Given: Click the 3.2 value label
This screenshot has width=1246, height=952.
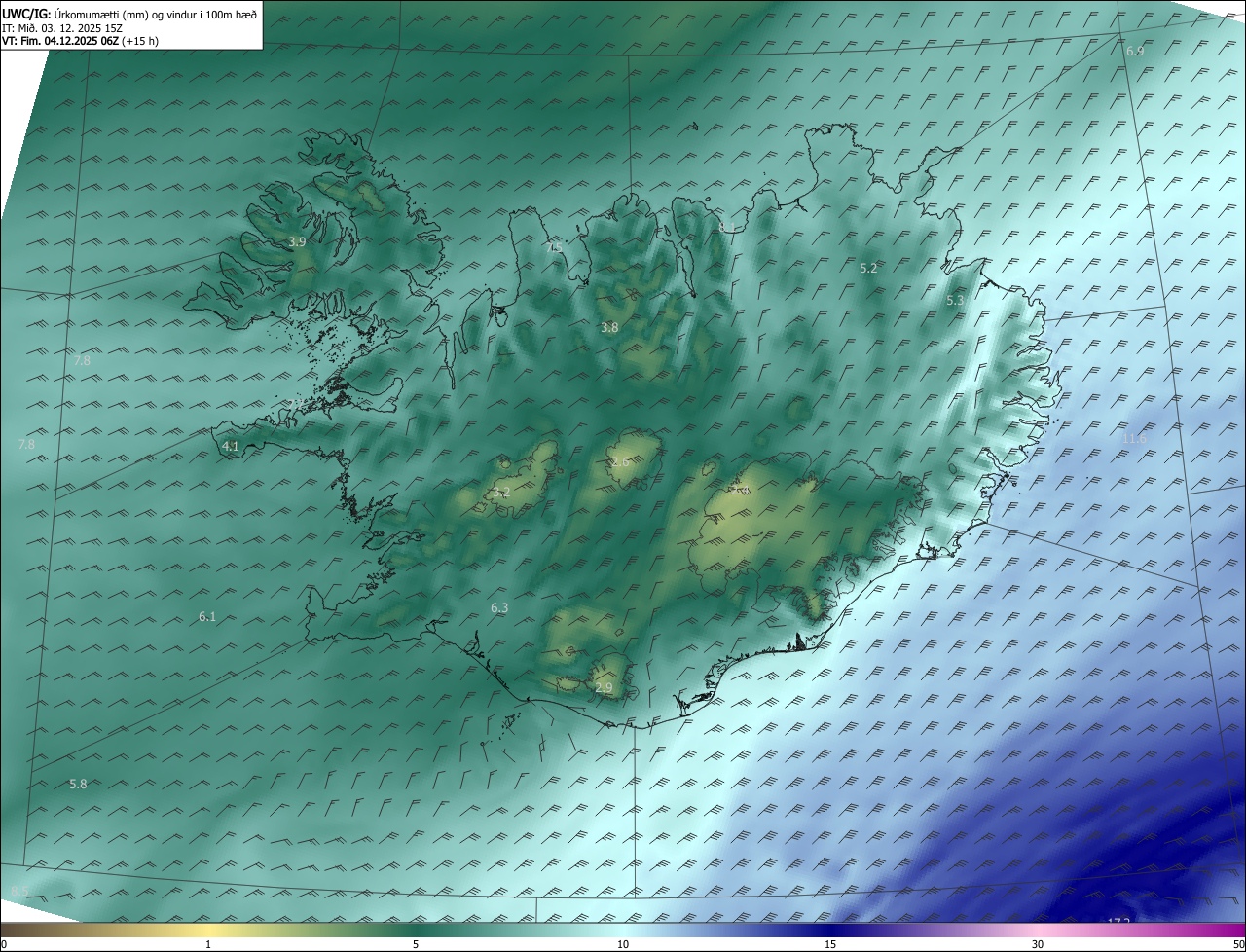Looking at the screenshot, I should point(500,493).
